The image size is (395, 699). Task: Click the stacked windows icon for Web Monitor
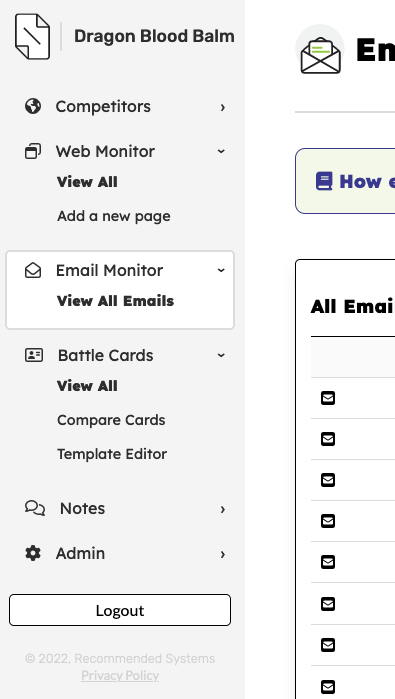click(33, 151)
